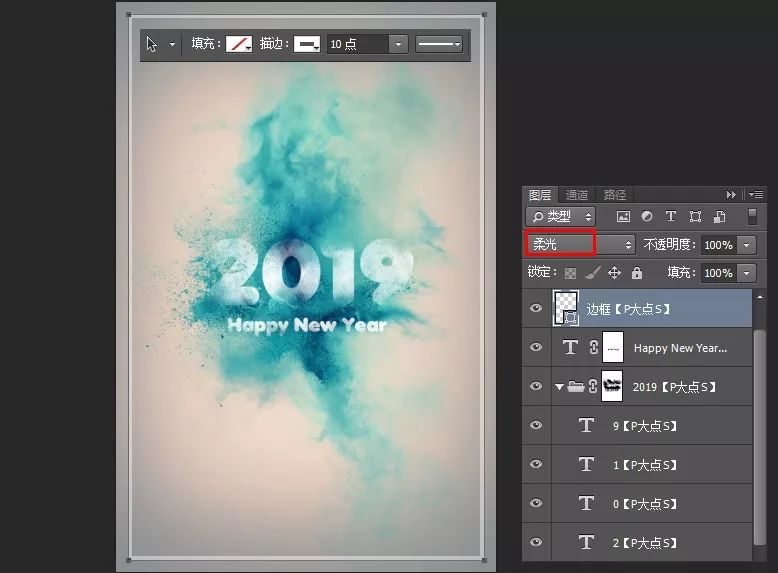
Task: Open the opacity slider dropdown arrow
Action: (746, 245)
